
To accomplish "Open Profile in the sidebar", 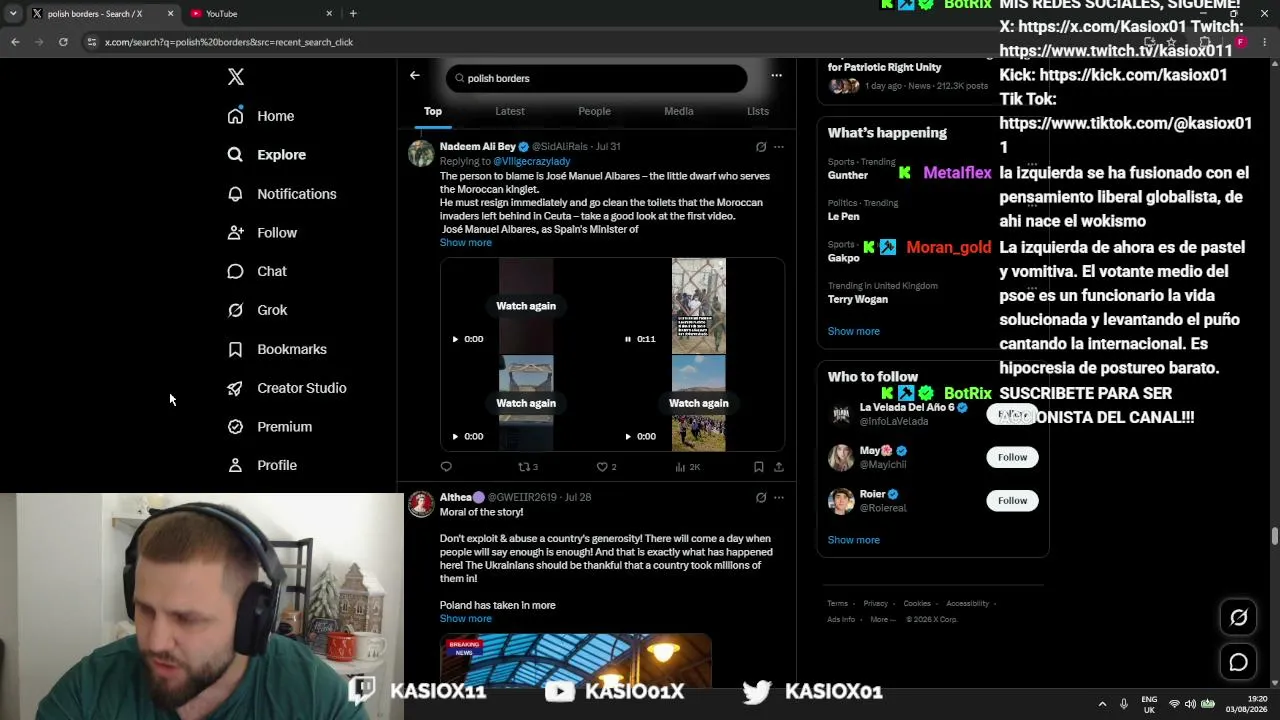I will [x=262, y=465].
